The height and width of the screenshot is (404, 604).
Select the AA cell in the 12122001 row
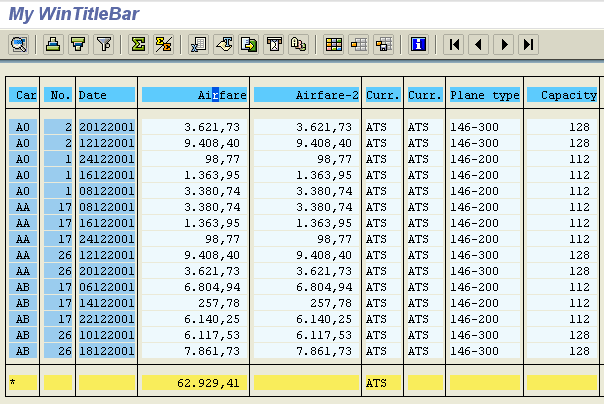click(23, 255)
